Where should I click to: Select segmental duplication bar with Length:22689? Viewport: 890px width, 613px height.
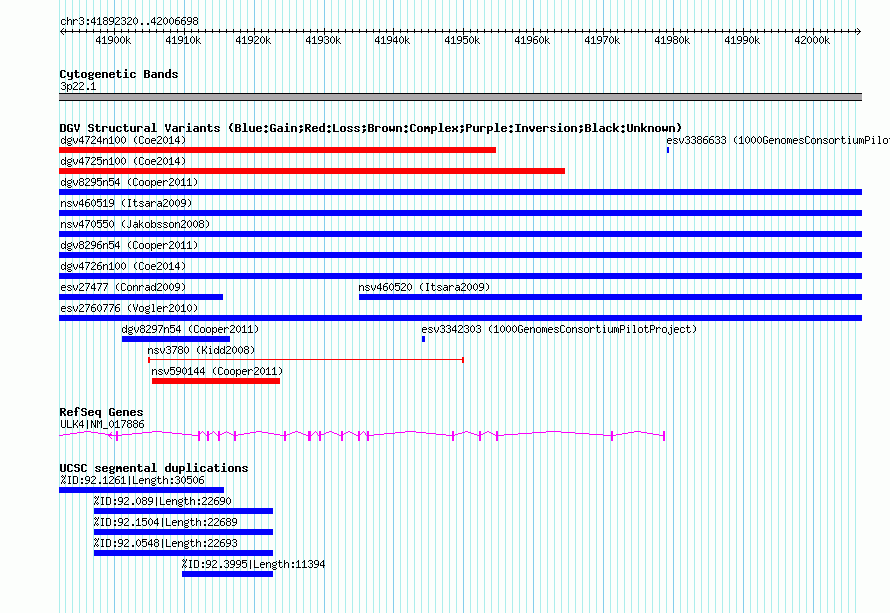pyautogui.click(x=183, y=532)
